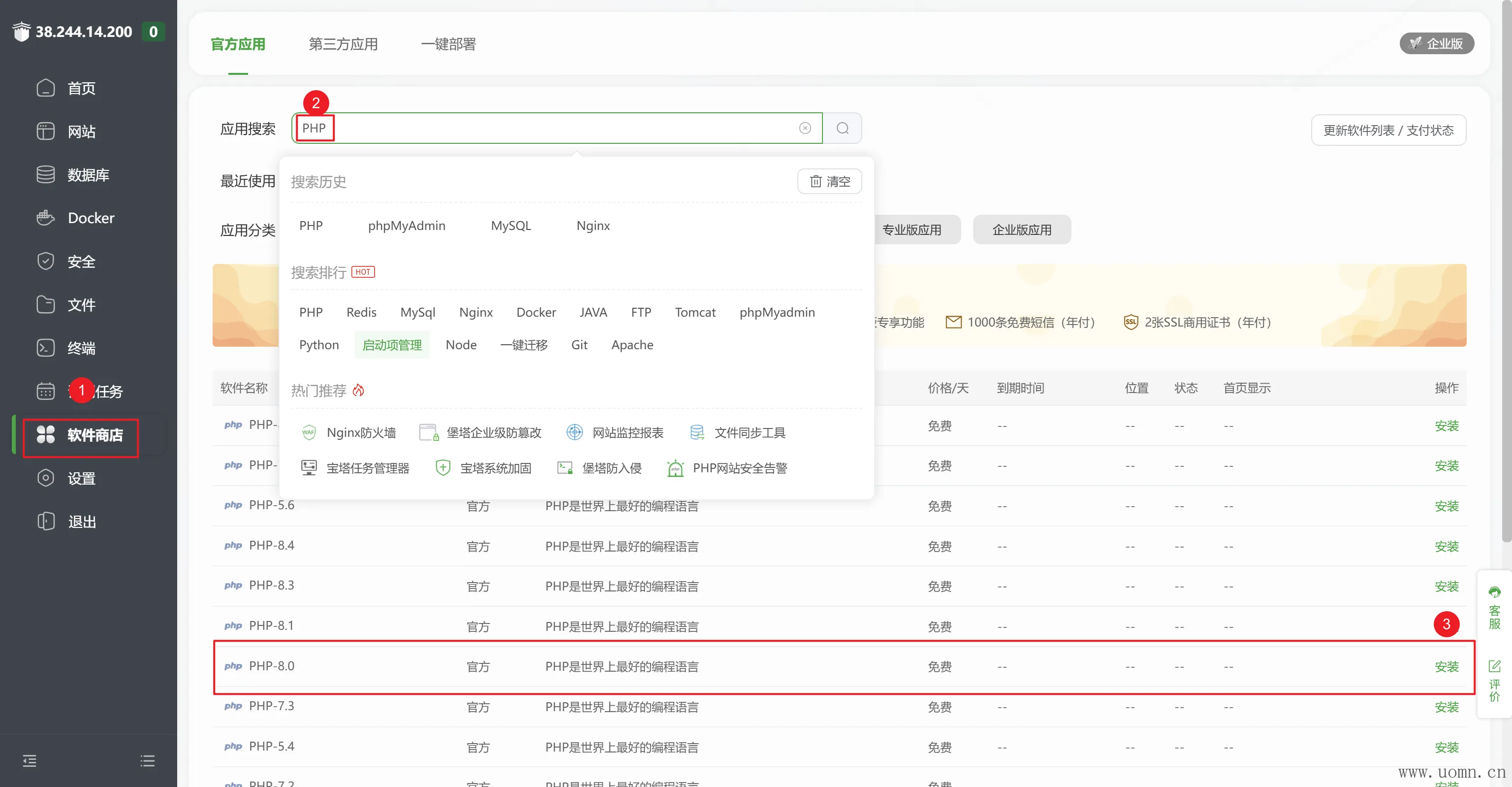Open the 数据库 database sidebar item
The height and width of the screenshot is (787, 1512).
point(88,174)
